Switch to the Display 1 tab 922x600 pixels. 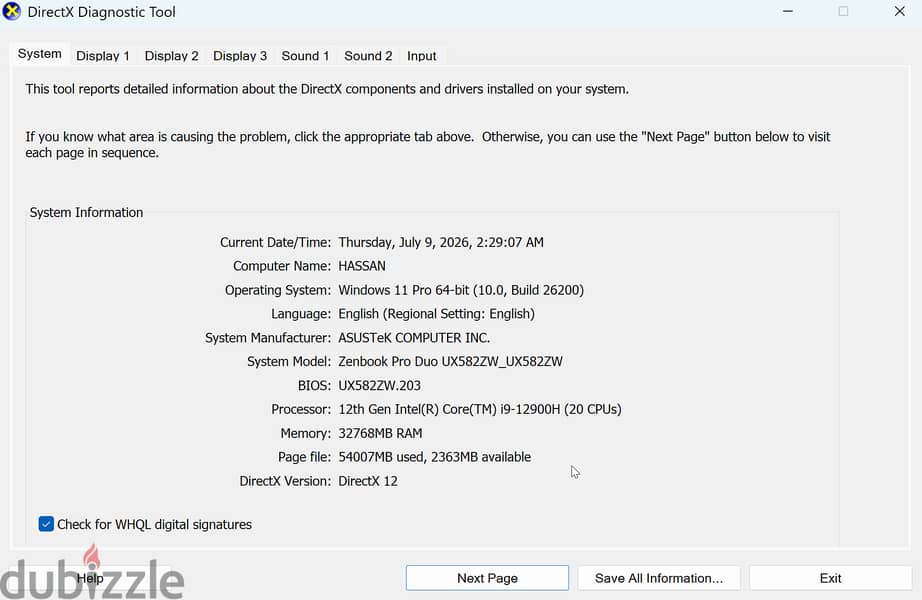pyautogui.click(x=102, y=56)
